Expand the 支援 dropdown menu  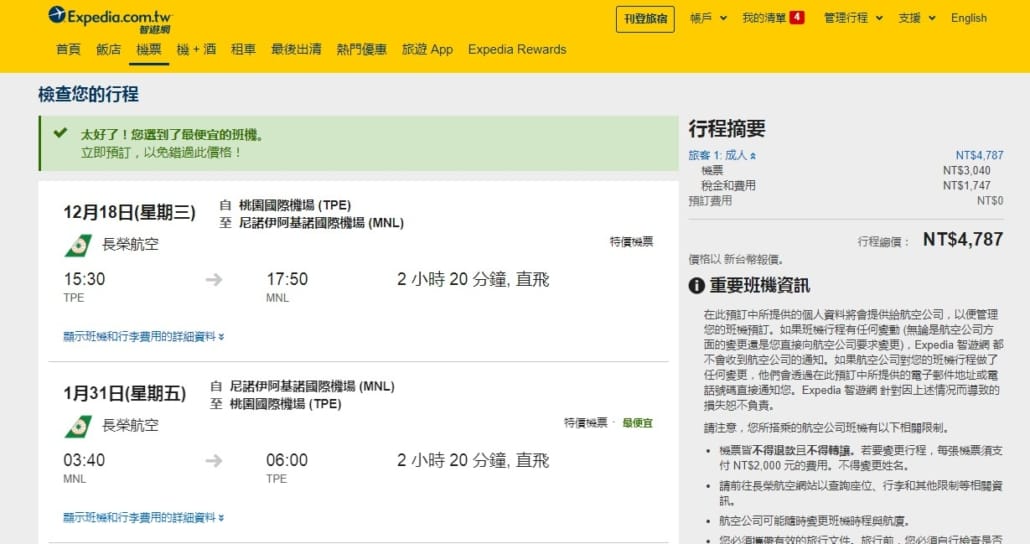917,18
